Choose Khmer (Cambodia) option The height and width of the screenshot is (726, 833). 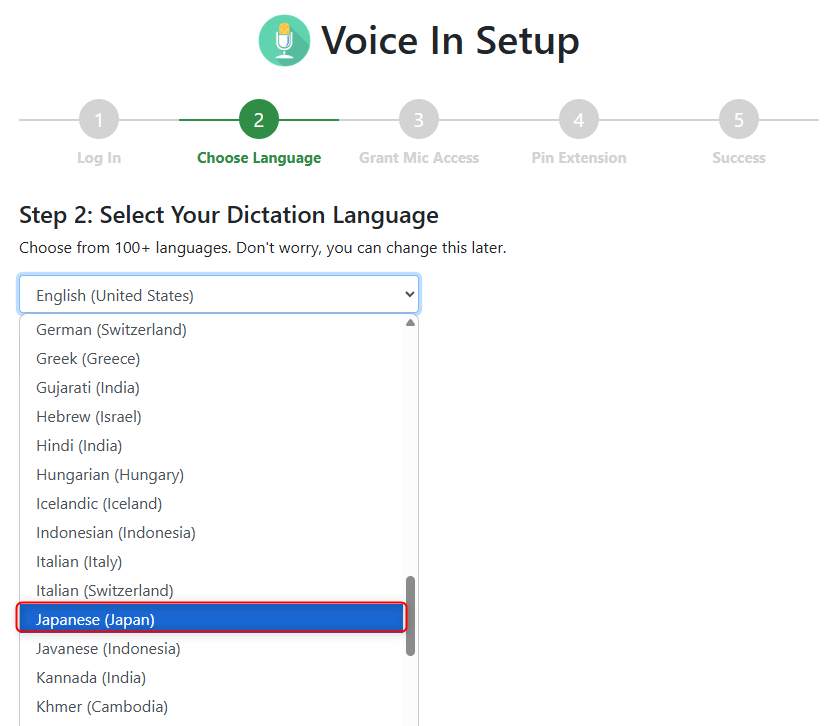(x=212, y=707)
